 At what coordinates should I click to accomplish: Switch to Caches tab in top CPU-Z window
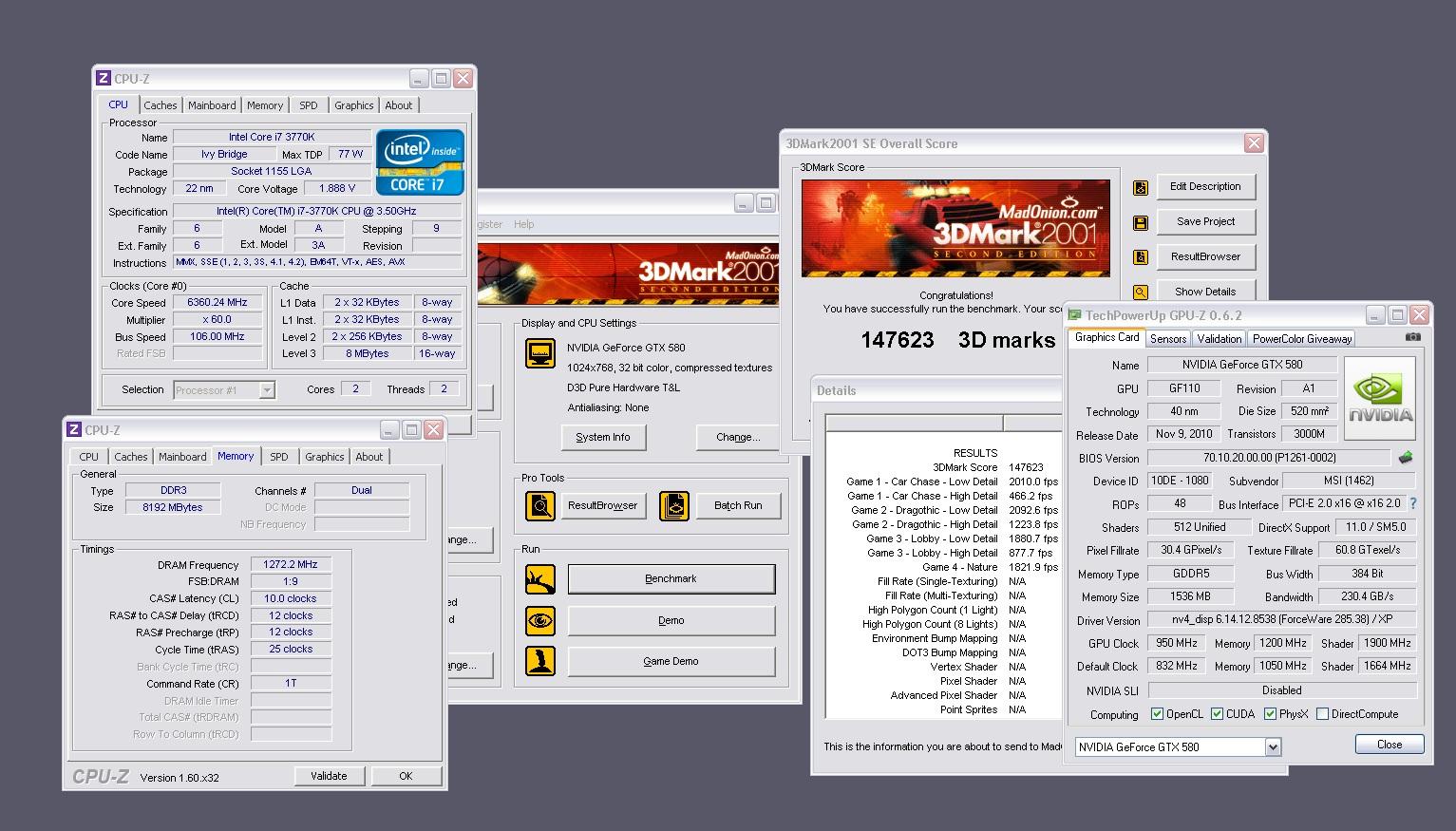[161, 105]
